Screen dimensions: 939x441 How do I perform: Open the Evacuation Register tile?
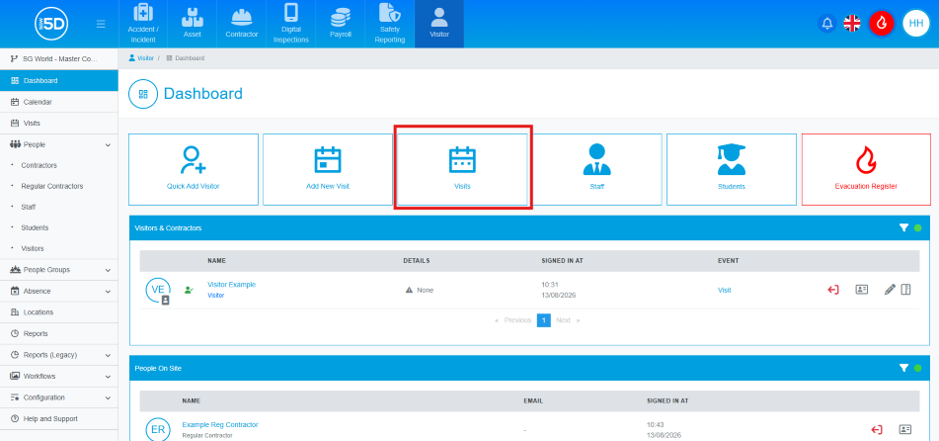pos(866,170)
